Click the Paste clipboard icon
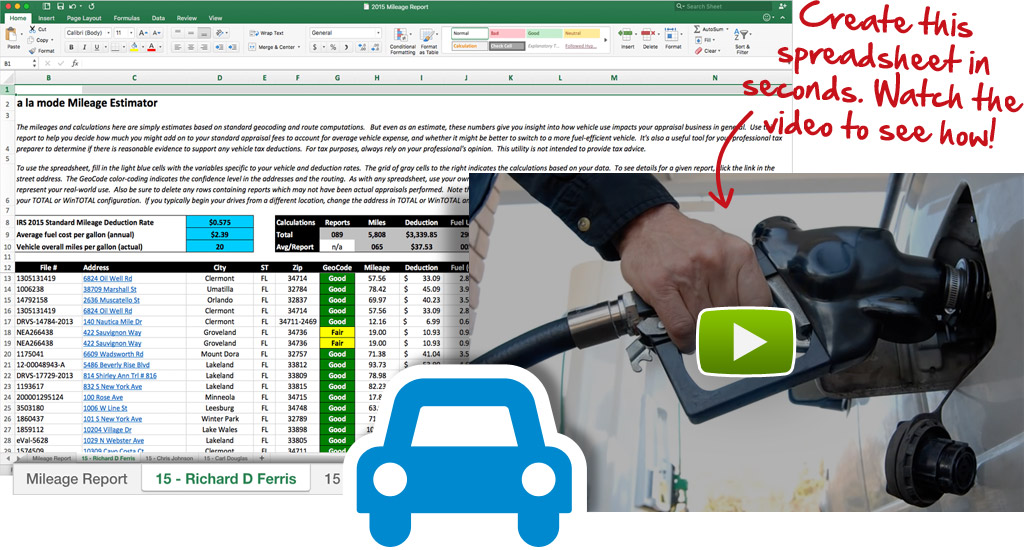 pos(13,35)
